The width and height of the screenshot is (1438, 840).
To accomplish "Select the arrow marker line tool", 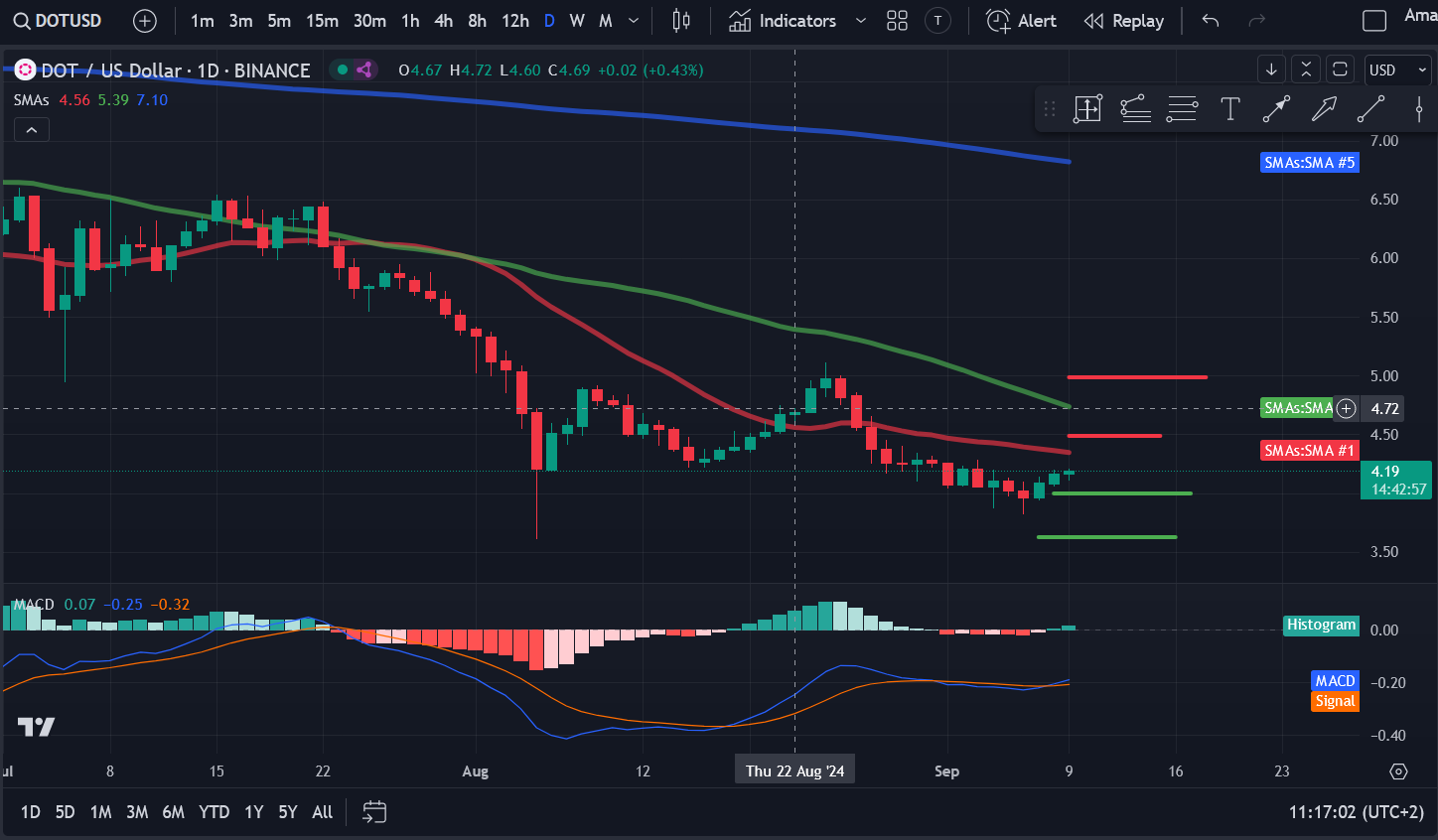I will (x=1276, y=109).
